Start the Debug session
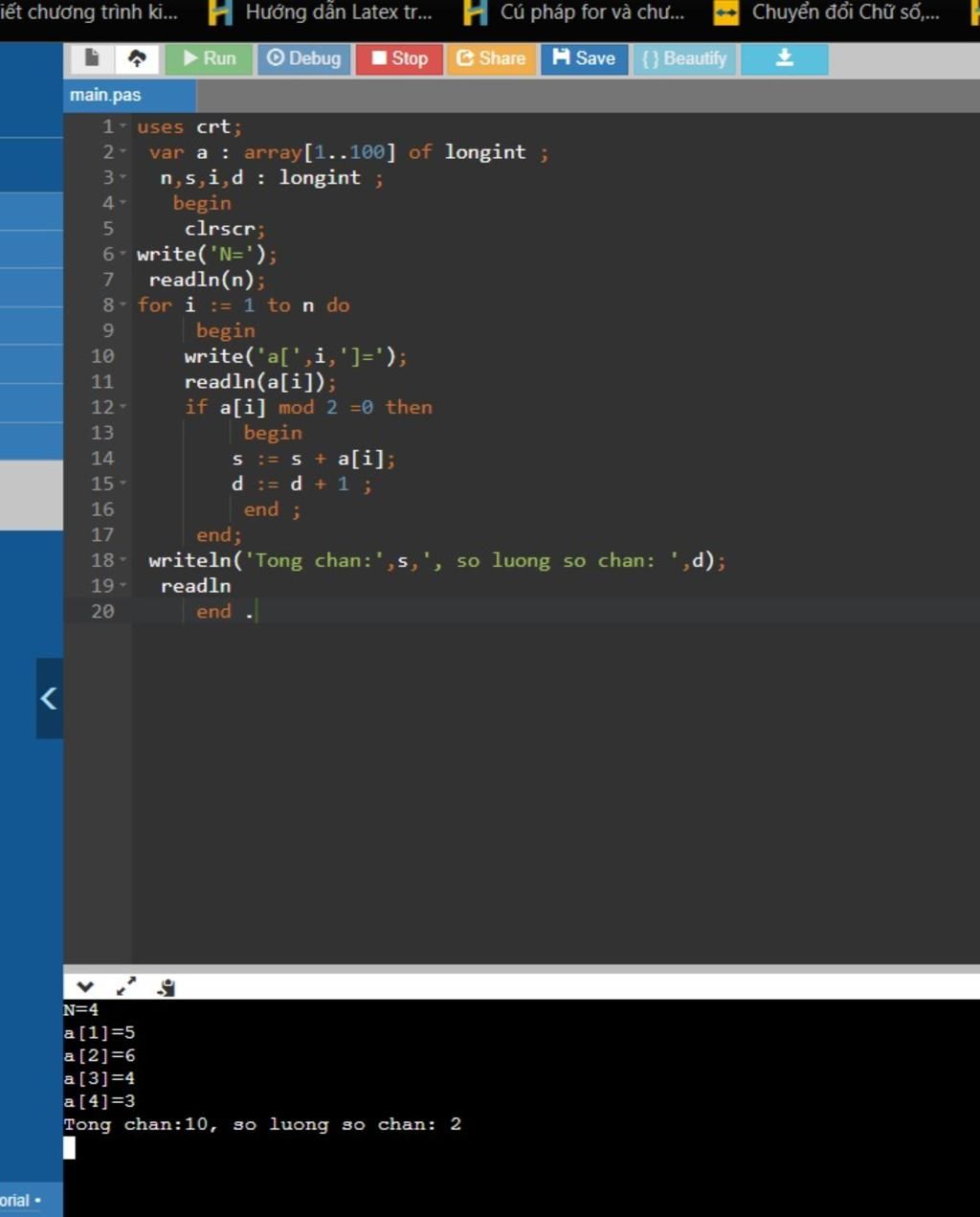The width and height of the screenshot is (980, 1217). tap(303, 58)
